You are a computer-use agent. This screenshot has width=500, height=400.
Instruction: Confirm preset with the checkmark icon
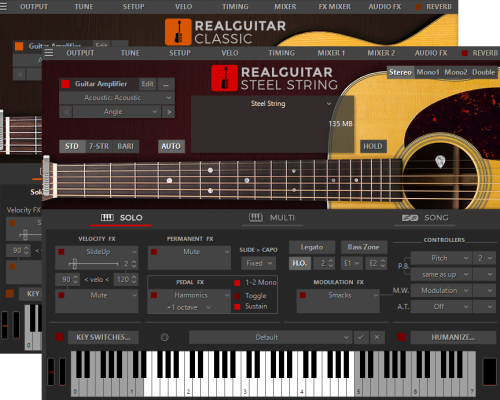[x=361, y=337]
